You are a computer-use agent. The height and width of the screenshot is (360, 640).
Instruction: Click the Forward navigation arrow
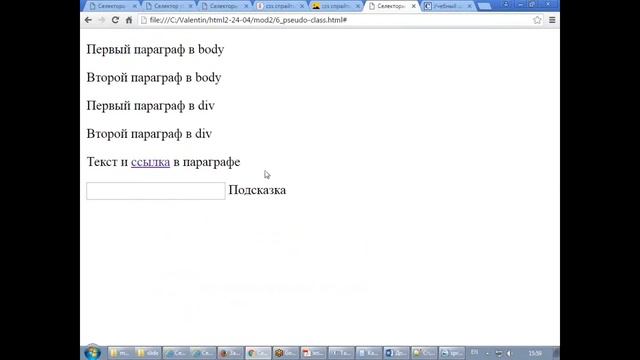click(x=102, y=20)
